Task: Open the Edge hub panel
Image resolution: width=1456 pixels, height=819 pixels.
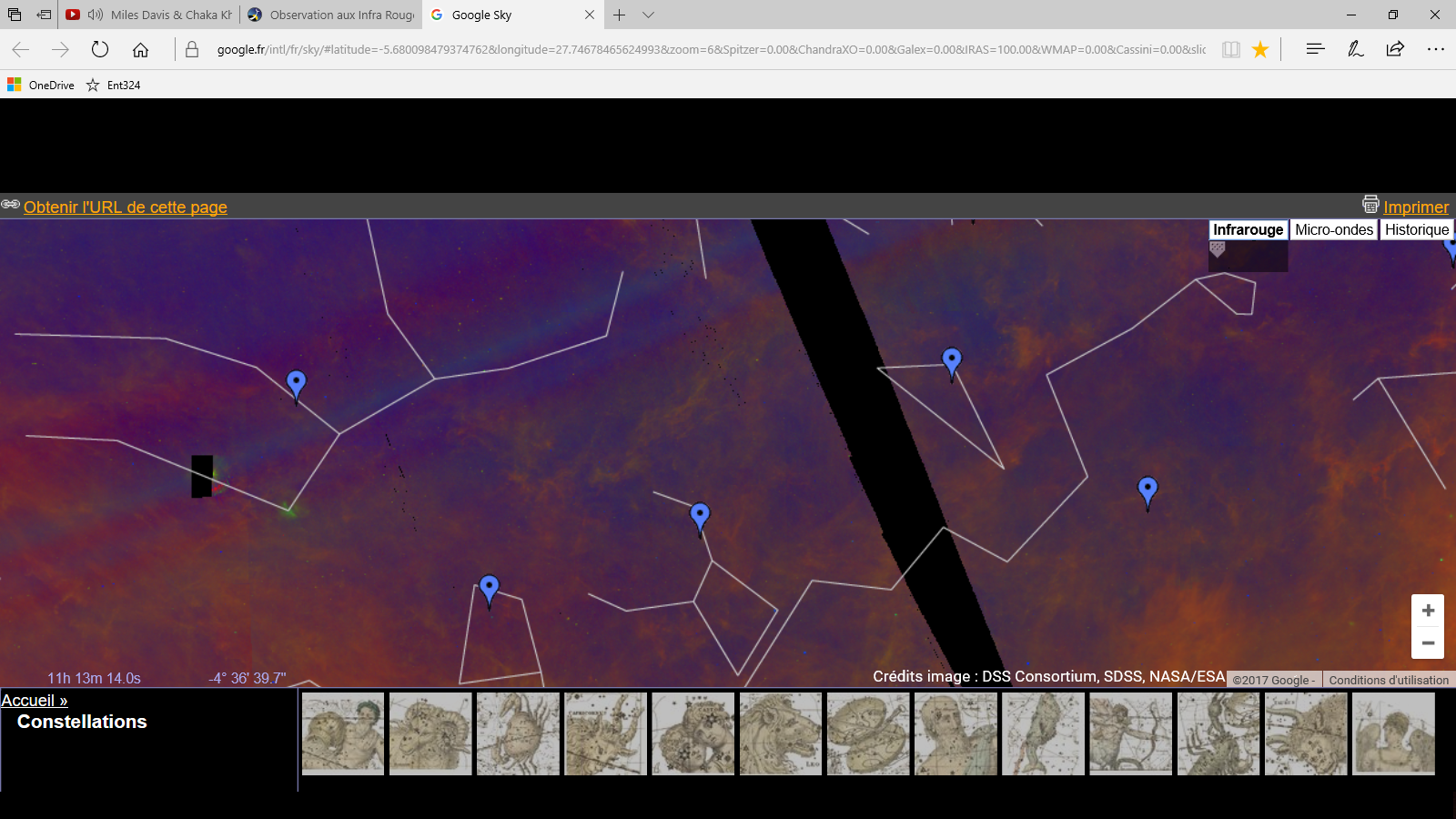Action: click(x=1315, y=50)
